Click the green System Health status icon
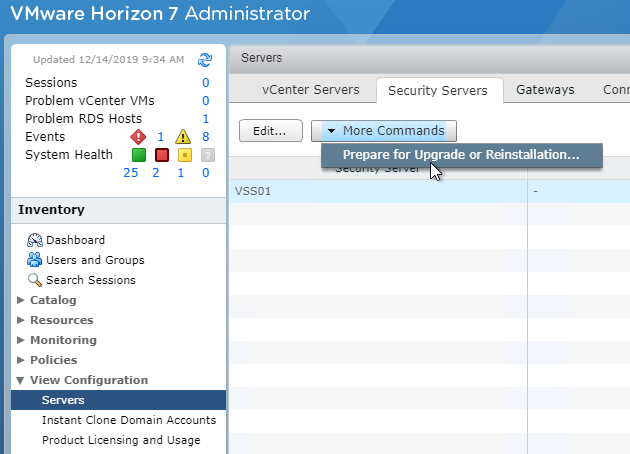The image size is (630, 454). (x=139, y=155)
